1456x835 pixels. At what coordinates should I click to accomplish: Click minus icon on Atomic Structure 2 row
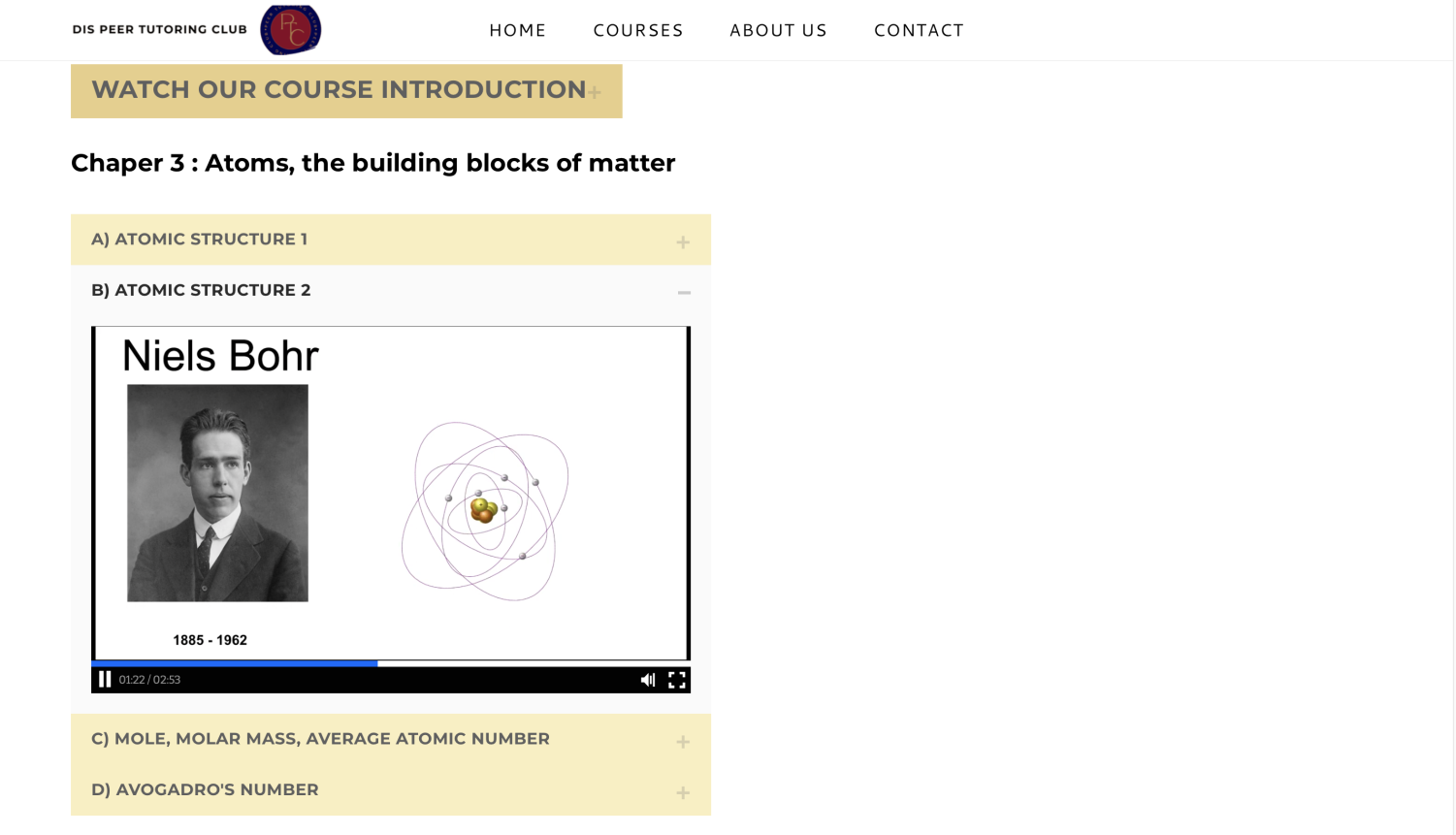[684, 292]
